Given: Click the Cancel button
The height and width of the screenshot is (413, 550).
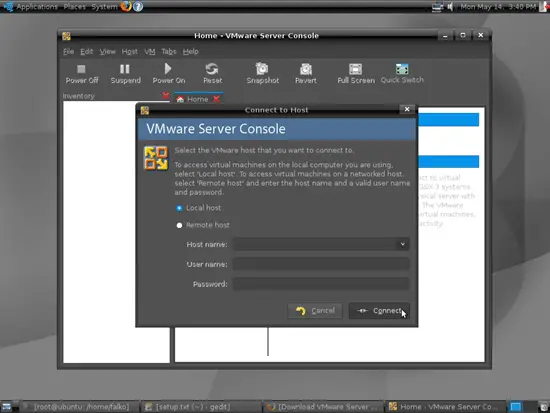Looking at the screenshot, I should click(x=315, y=311).
